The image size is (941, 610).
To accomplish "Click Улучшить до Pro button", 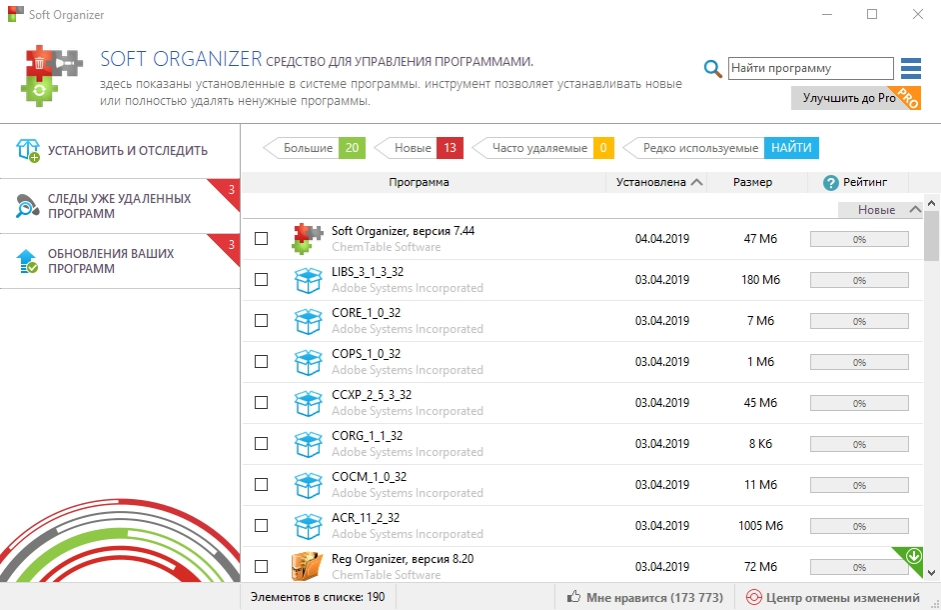I will pyautogui.click(x=856, y=98).
